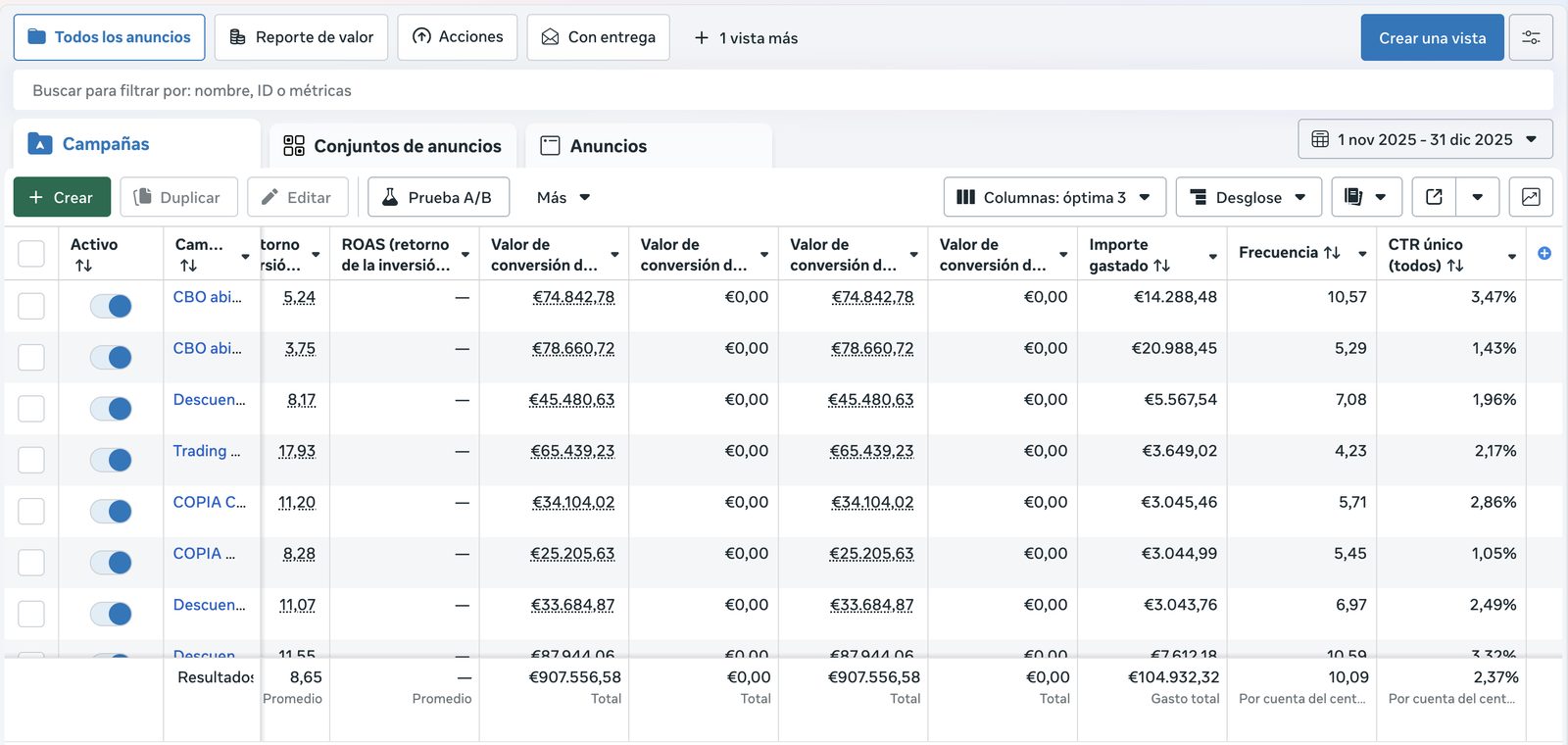Expand the Columnas: óptima 3 dropdown
This screenshot has width=1568, height=745.
pyautogui.click(x=1054, y=197)
